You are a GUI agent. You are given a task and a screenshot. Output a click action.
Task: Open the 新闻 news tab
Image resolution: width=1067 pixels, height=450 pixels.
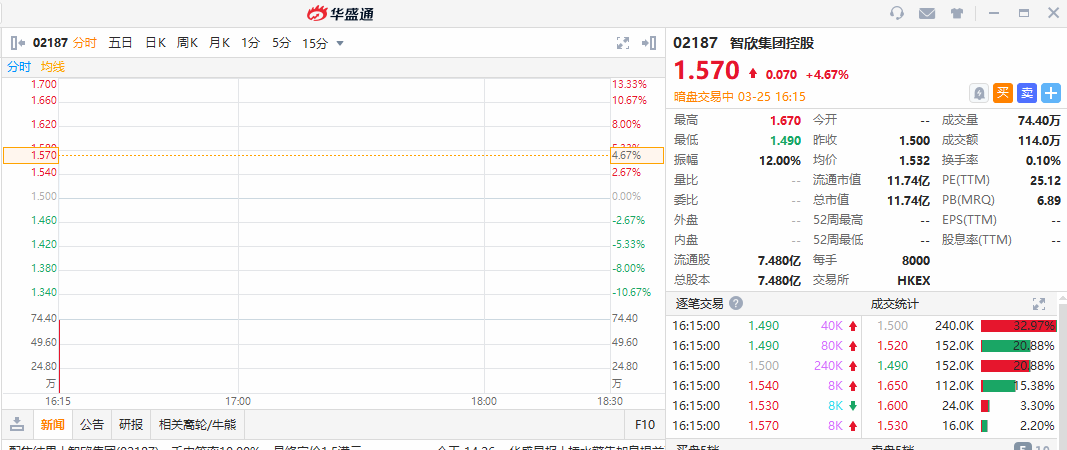click(x=52, y=425)
